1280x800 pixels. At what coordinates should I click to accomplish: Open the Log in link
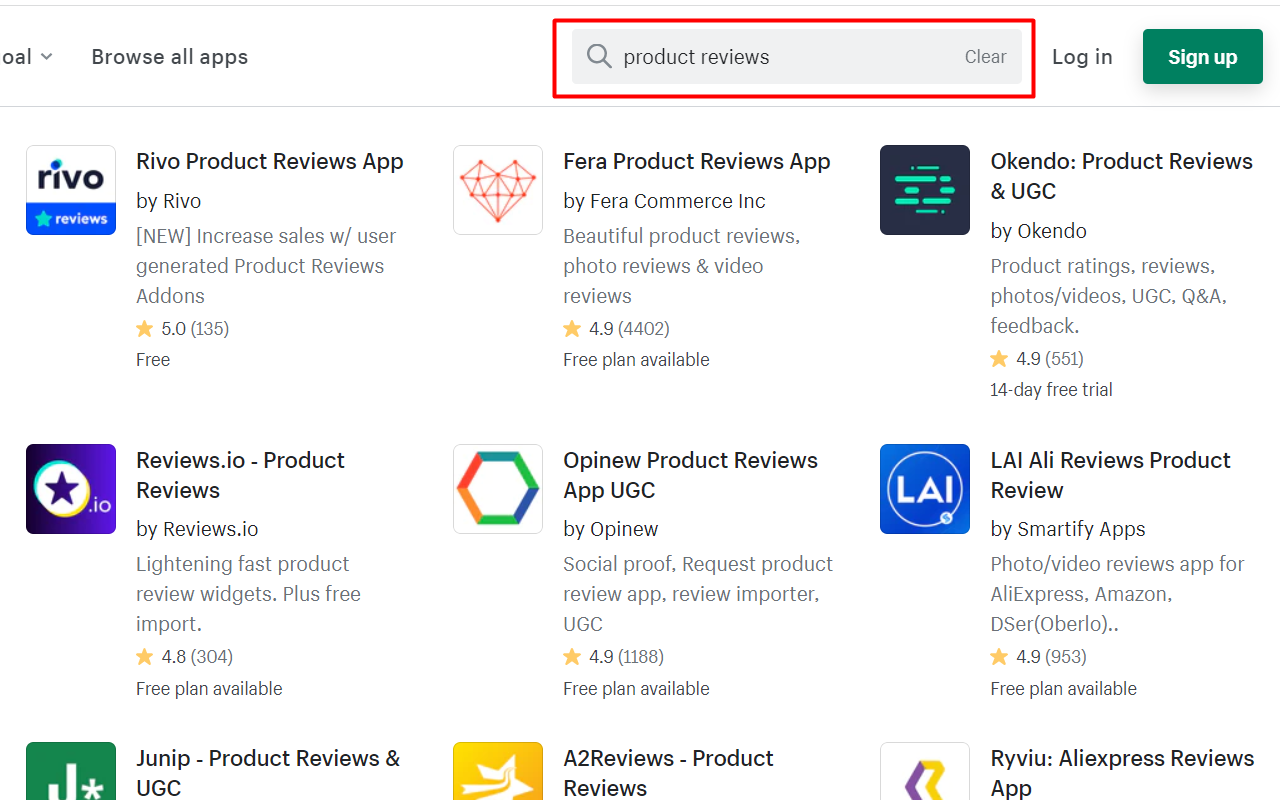point(1082,57)
